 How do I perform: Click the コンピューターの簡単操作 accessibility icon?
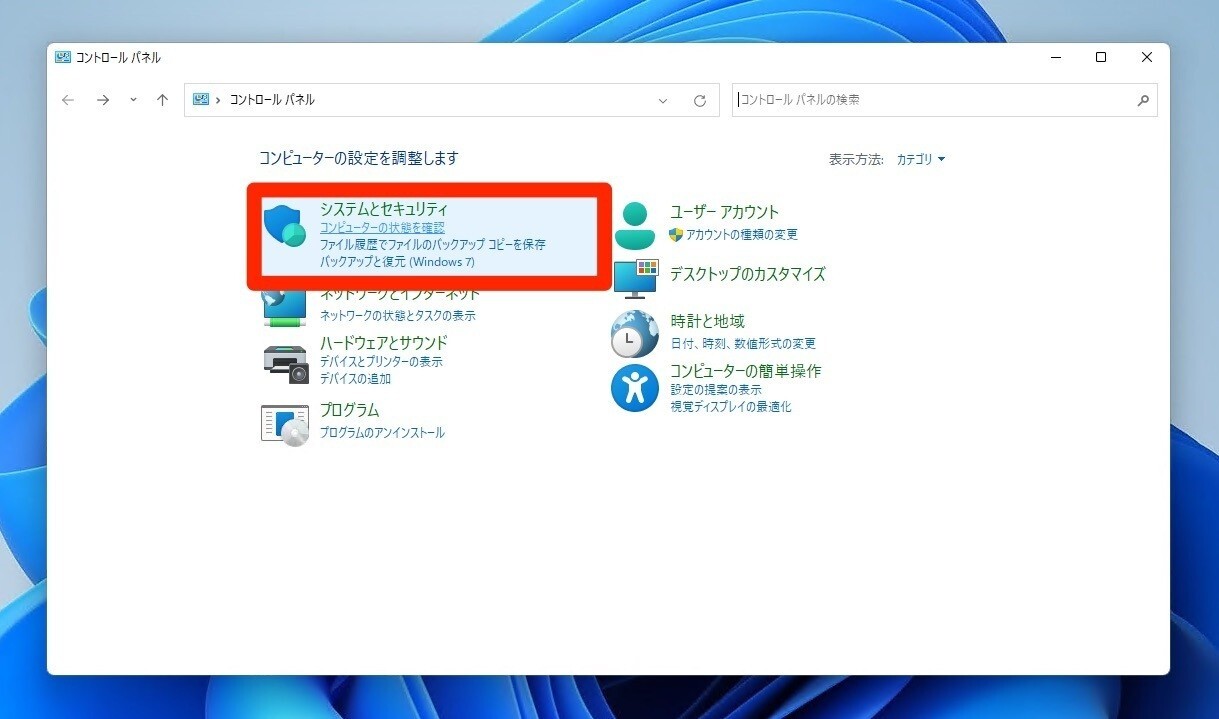click(635, 388)
